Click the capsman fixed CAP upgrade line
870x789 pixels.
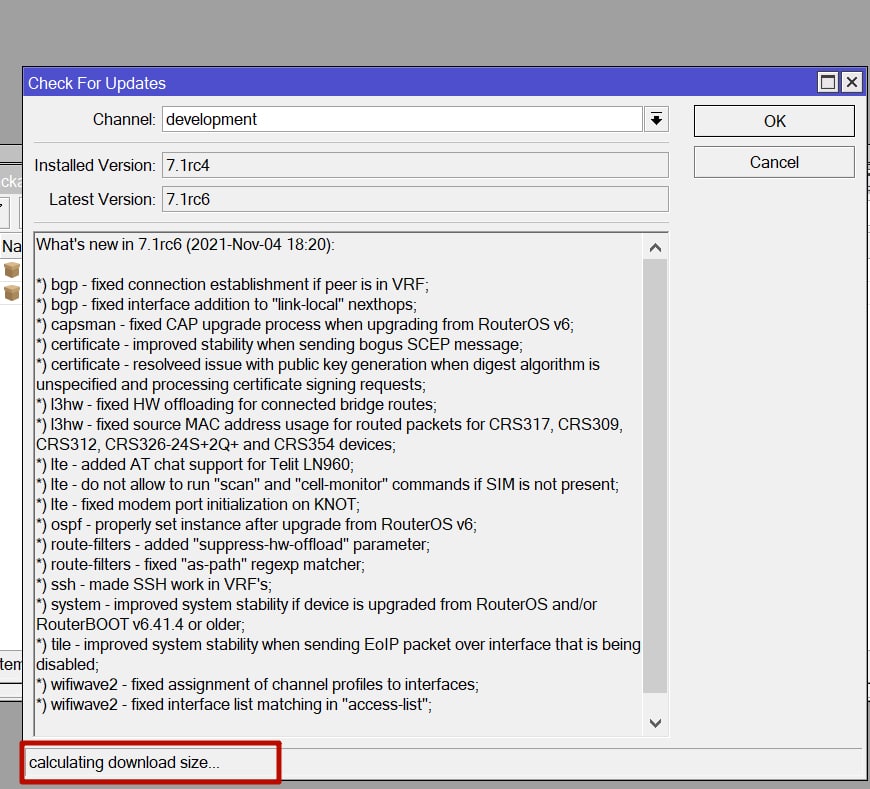(305, 325)
